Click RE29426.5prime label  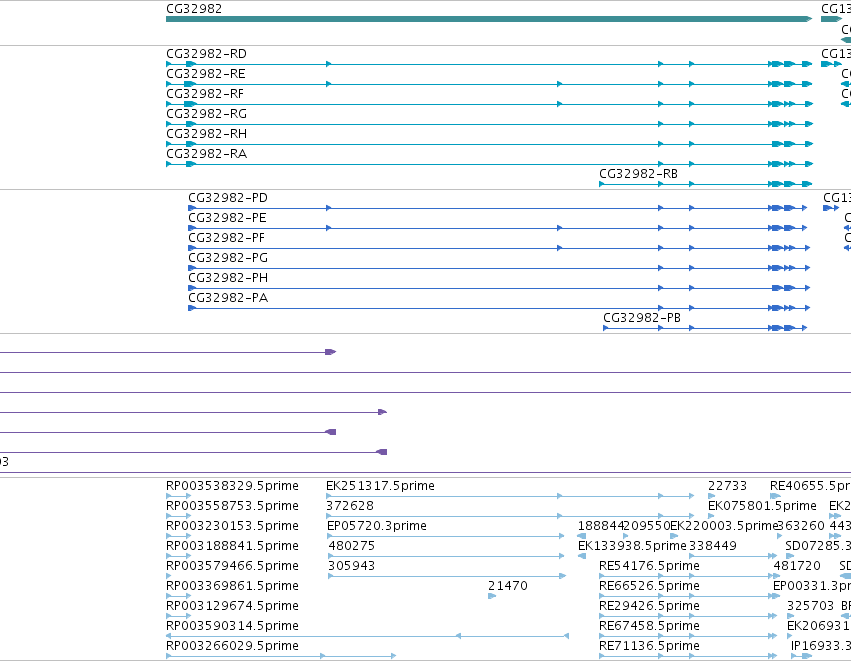649,606
